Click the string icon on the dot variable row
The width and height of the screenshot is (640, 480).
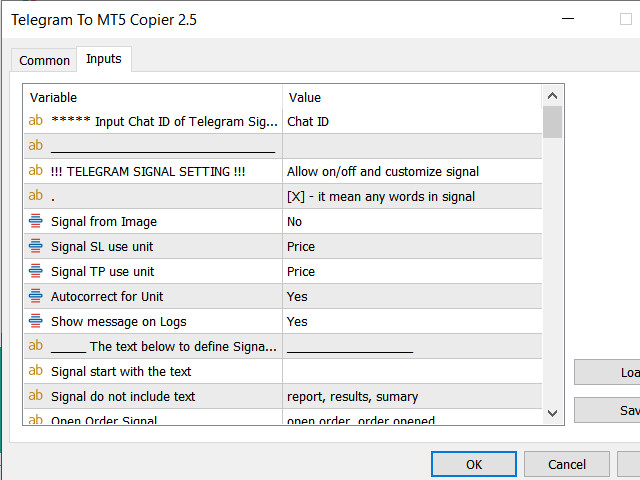[x=36, y=196]
